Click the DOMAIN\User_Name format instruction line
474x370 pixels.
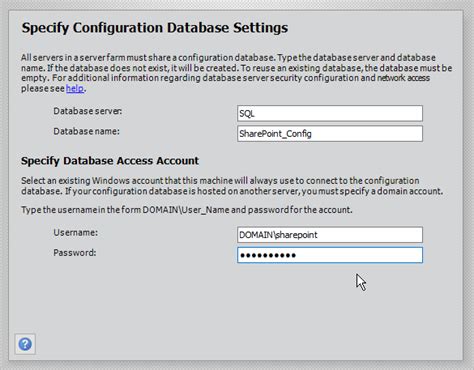[187, 210]
